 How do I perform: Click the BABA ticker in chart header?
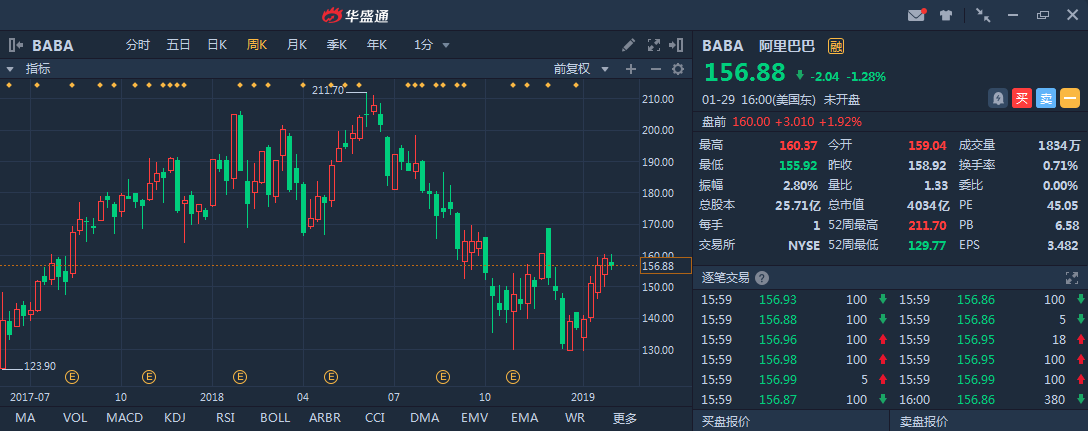pos(53,46)
